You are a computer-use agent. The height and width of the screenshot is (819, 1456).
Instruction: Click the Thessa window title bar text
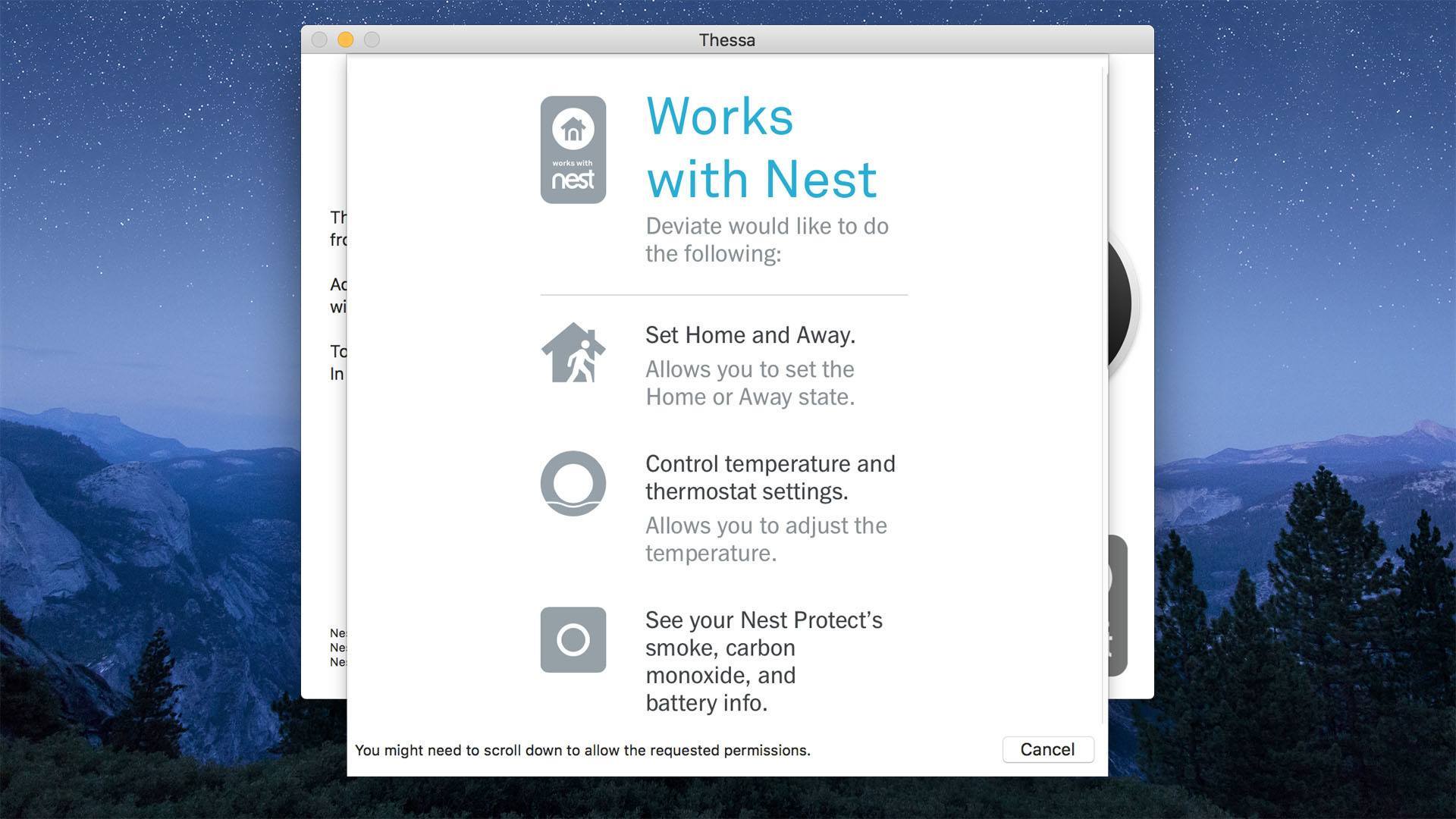coord(726,40)
